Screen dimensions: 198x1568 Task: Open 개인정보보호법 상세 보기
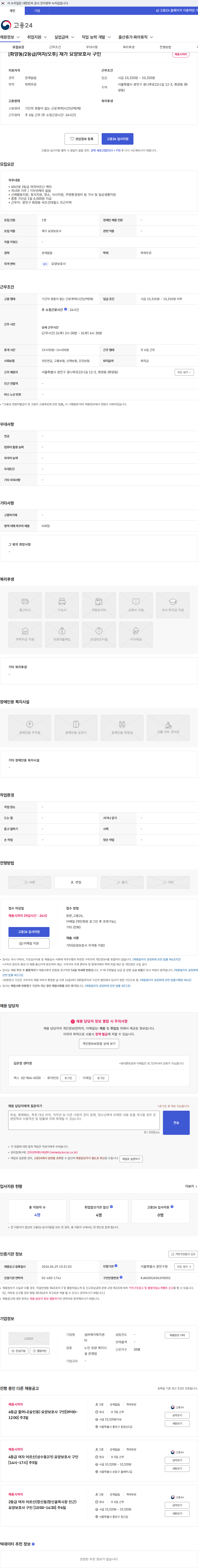tap(99, 1043)
